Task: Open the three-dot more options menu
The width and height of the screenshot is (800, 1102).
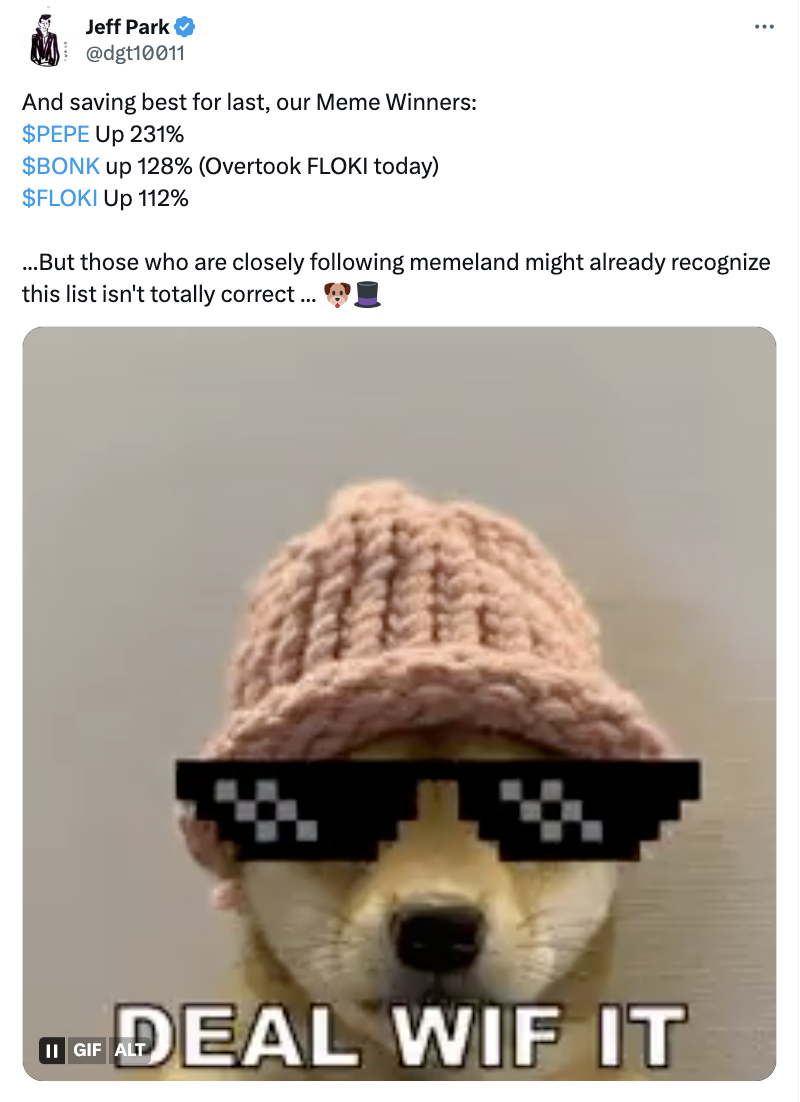Action: [x=763, y=27]
